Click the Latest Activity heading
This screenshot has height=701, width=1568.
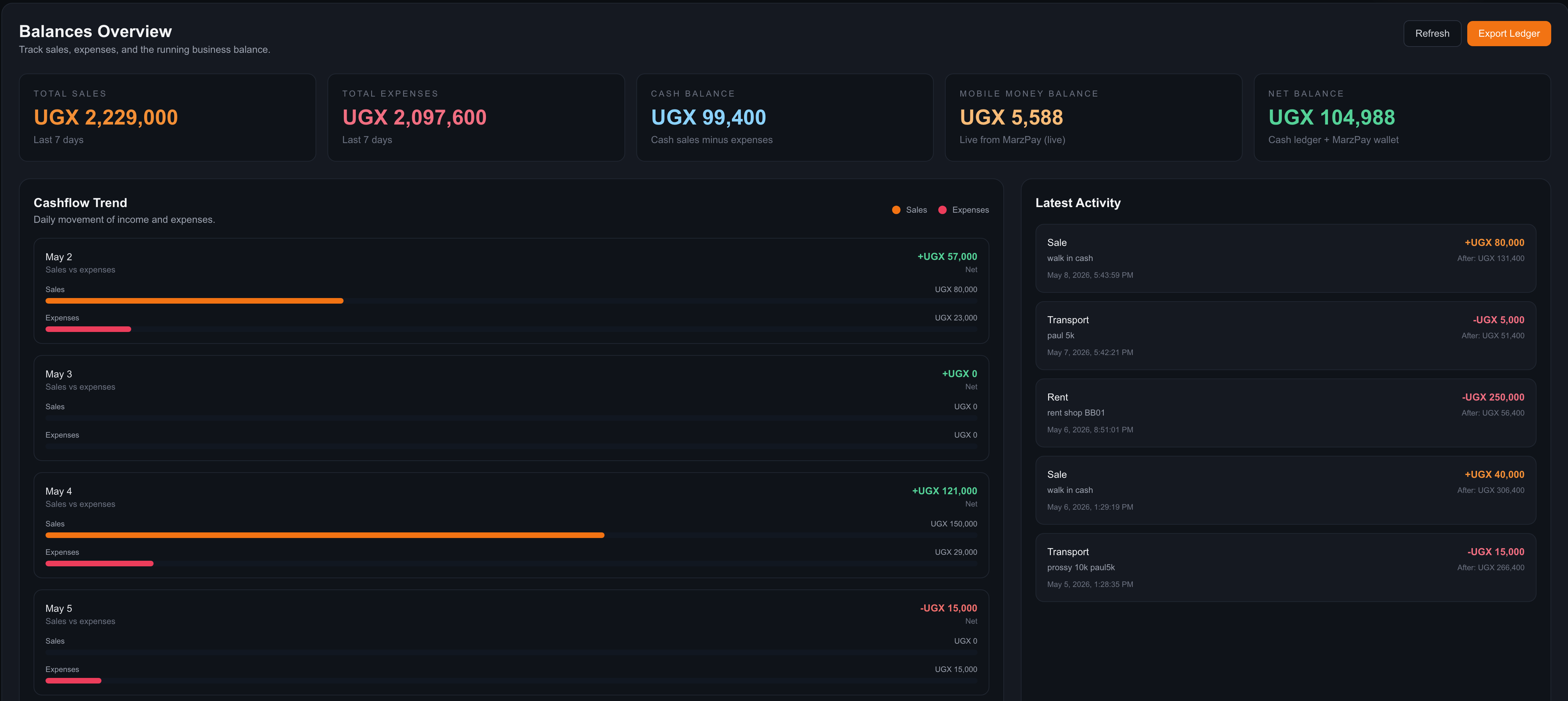tap(1078, 203)
